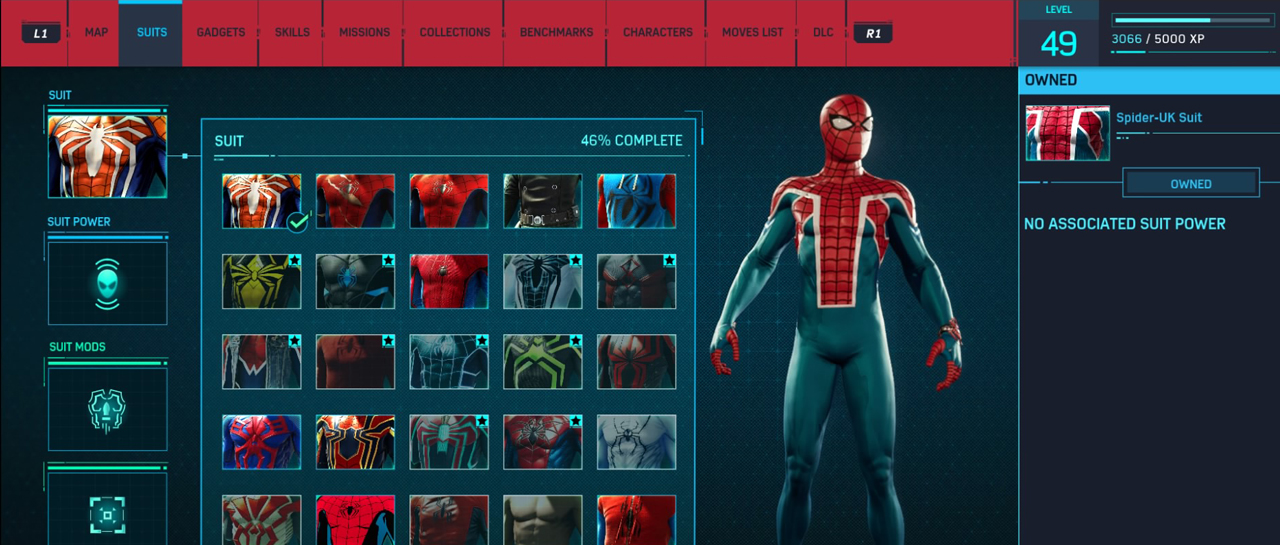Select the fourth suit in fourth row
This screenshot has width=1280, height=545.
543,442
